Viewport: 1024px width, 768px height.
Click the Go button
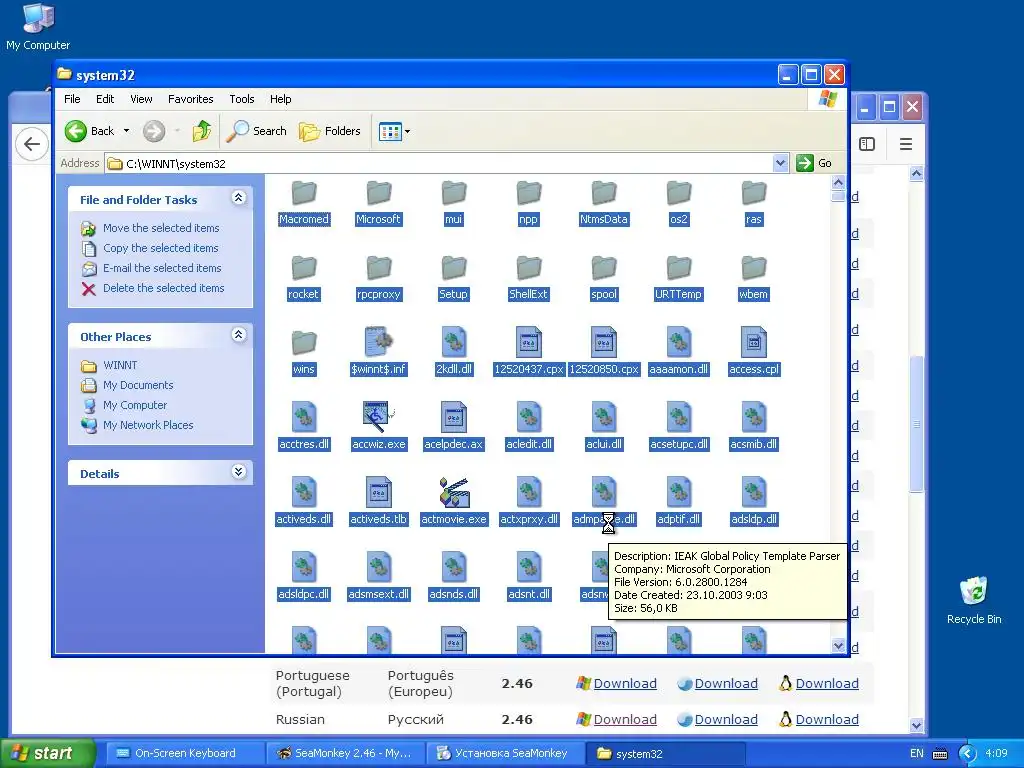pos(814,163)
